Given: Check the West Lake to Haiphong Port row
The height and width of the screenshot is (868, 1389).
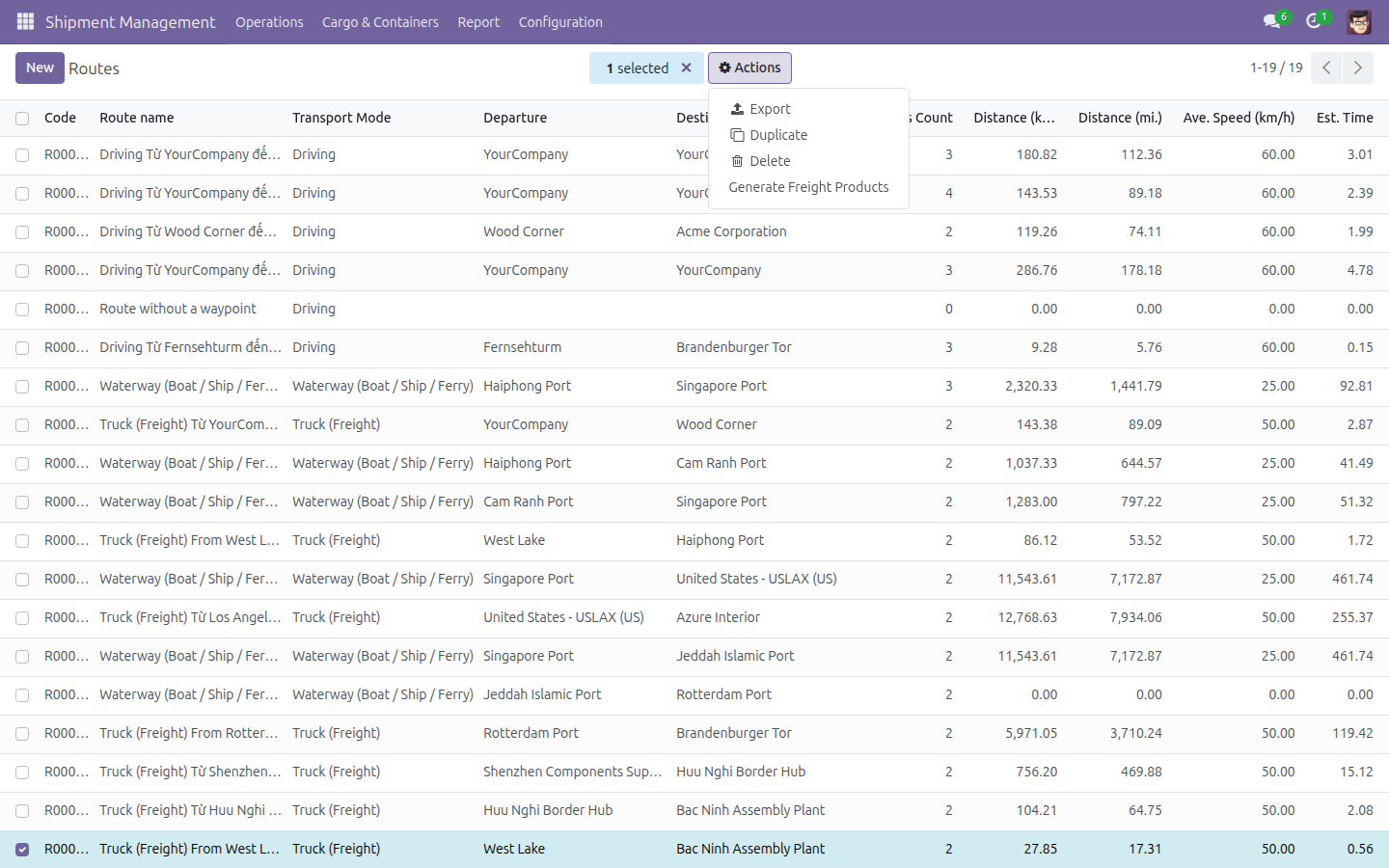Looking at the screenshot, I should click(22, 541).
